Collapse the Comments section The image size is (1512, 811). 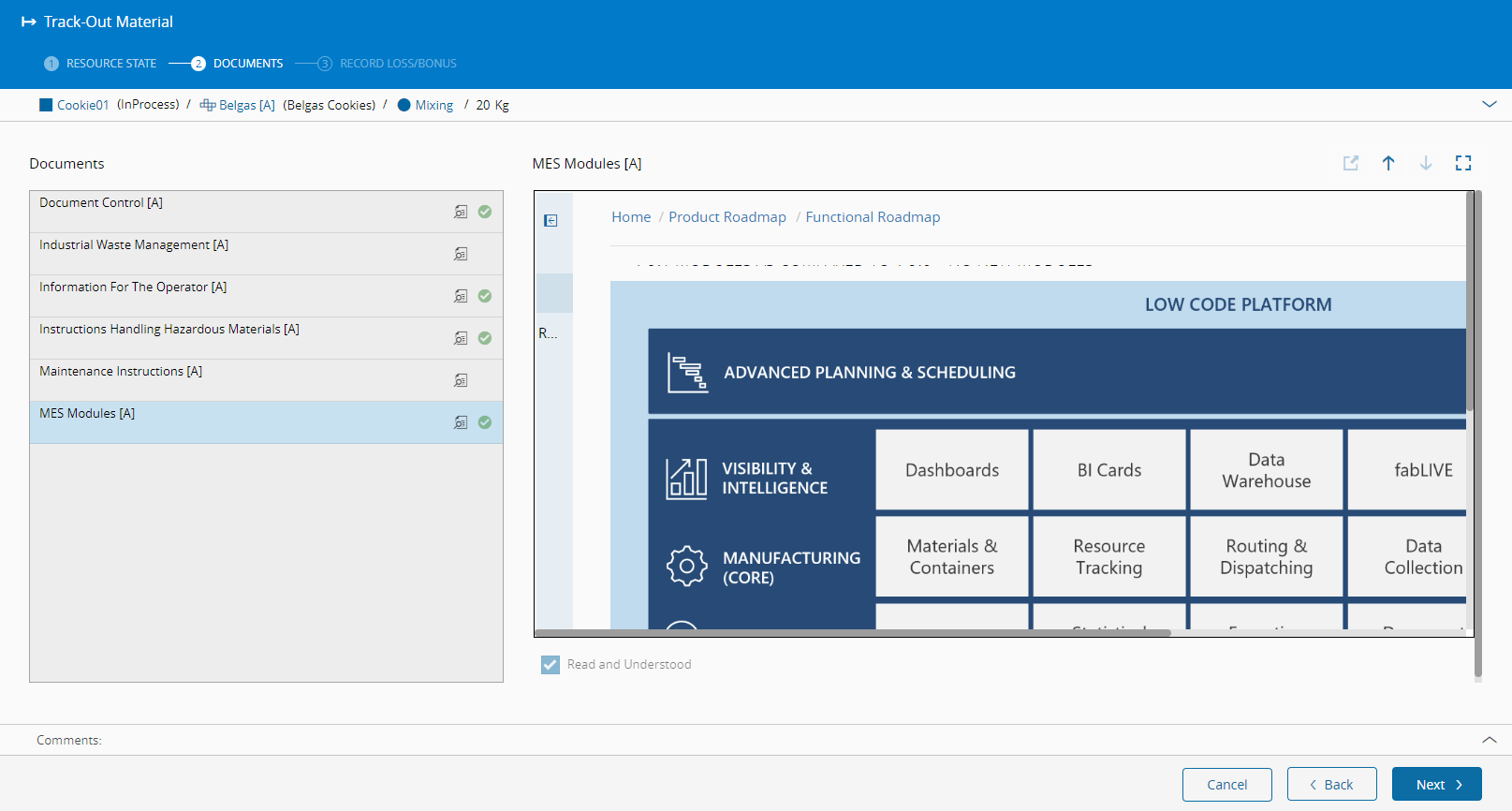tap(1489, 740)
